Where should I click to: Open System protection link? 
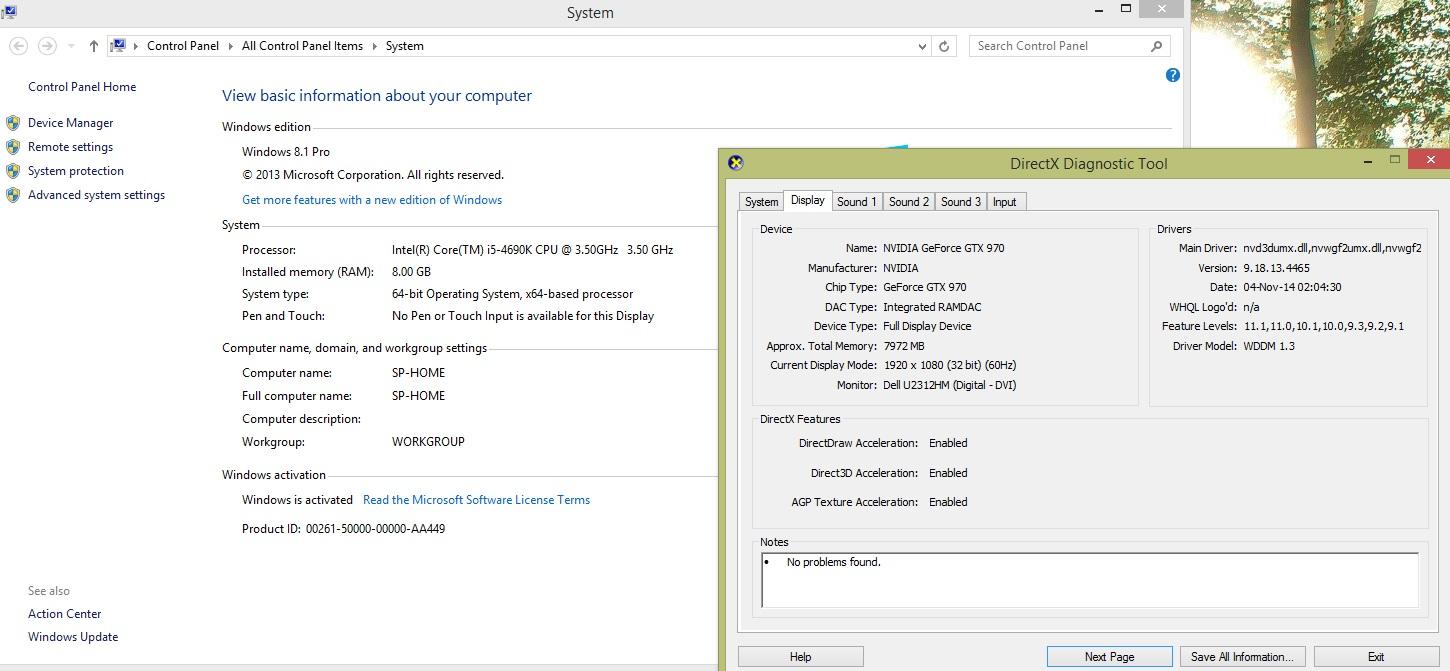click(76, 171)
